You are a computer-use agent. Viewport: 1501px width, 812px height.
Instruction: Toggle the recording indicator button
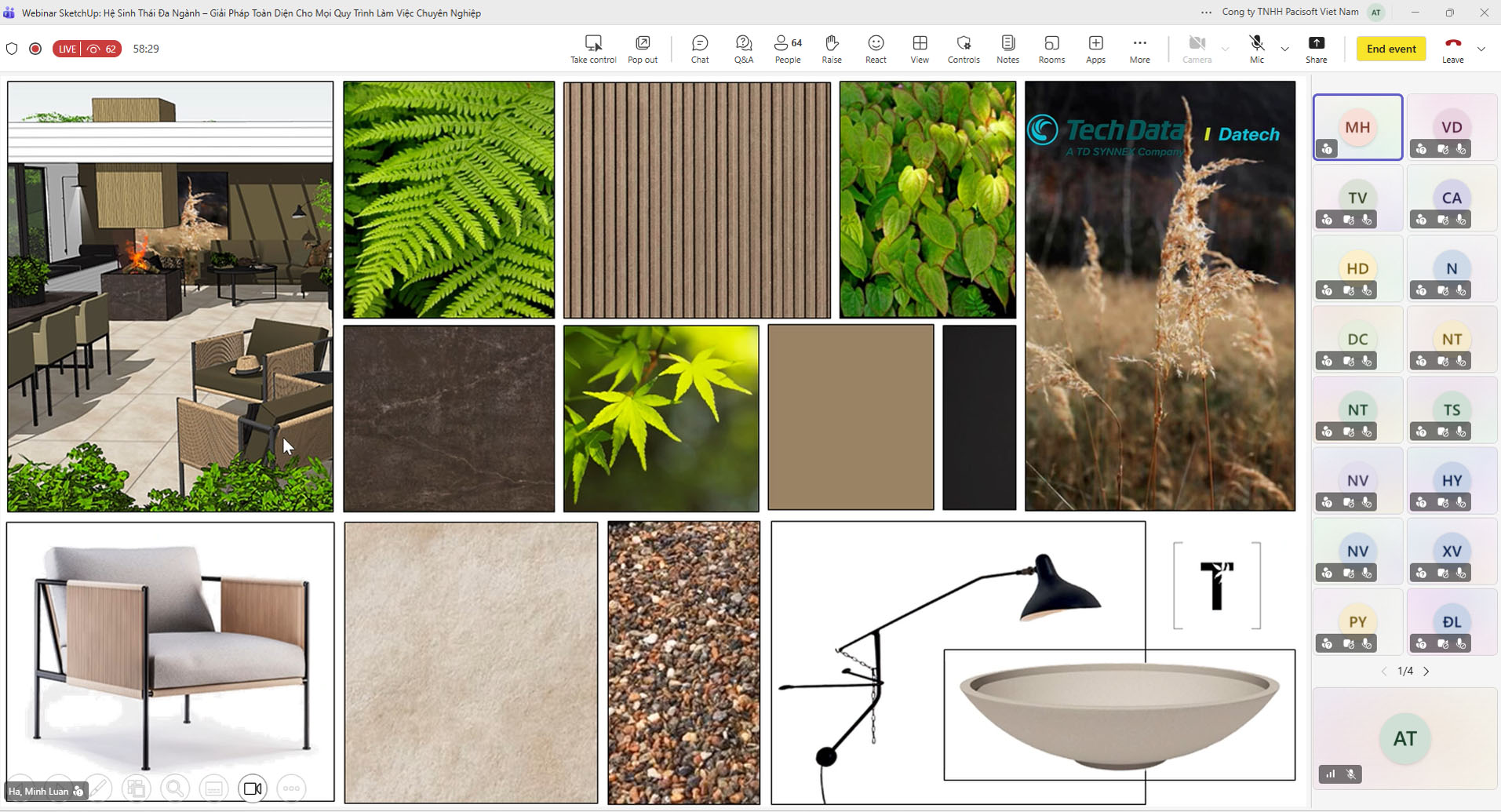(x=35, y=49)
